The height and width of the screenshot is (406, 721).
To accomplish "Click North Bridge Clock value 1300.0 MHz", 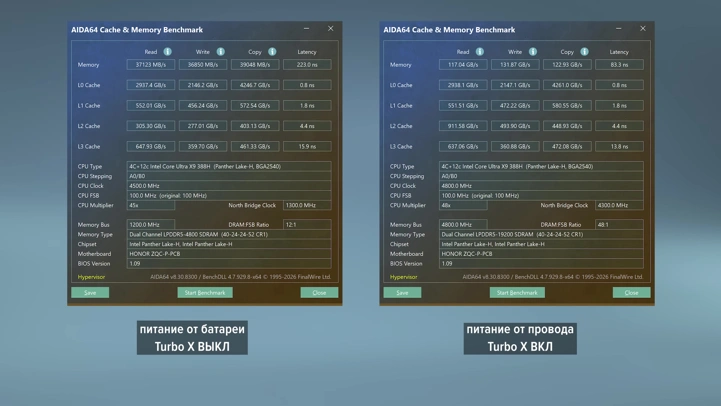I will (307, 206).
